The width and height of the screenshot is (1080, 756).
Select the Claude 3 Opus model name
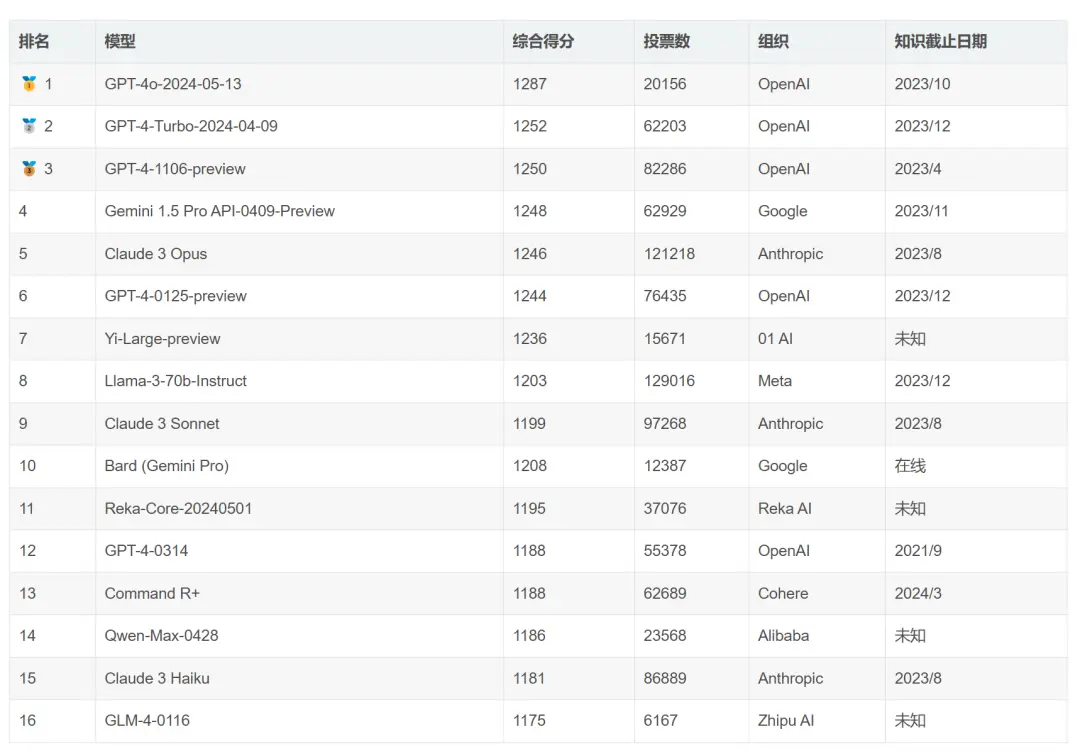click(x=156, y=254)
